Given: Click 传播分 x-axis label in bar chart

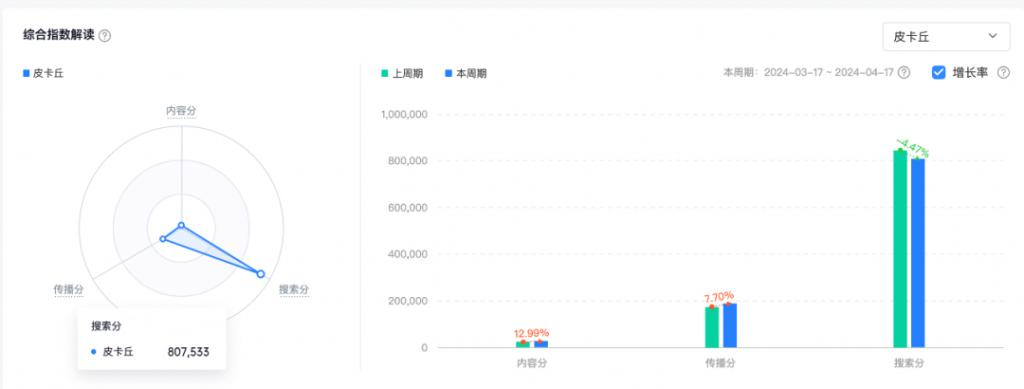Looking at the screenshot, I should 720,363.
